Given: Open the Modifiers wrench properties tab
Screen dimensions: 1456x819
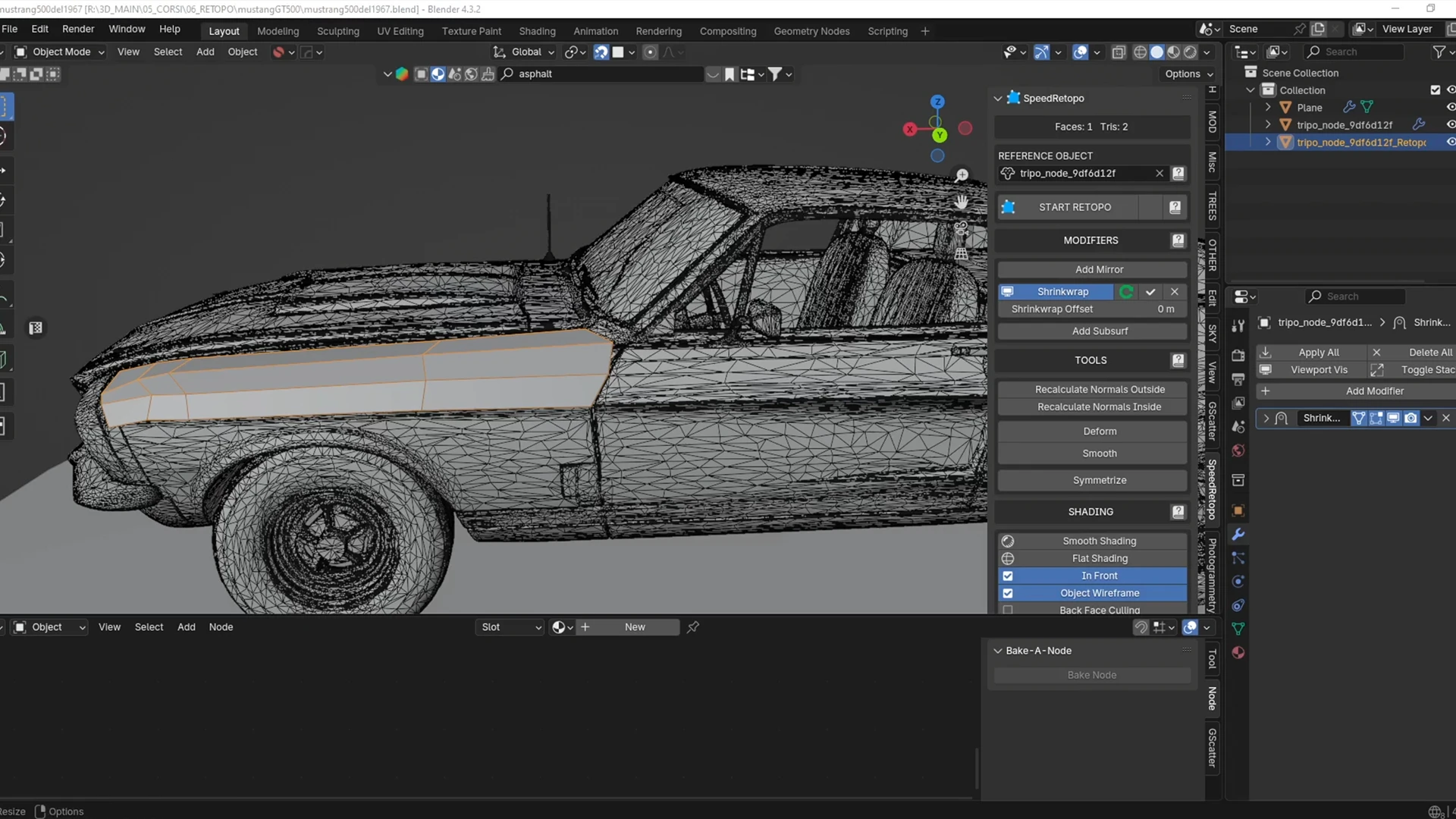Looking at the screenshot, I should pos(1238,535).
